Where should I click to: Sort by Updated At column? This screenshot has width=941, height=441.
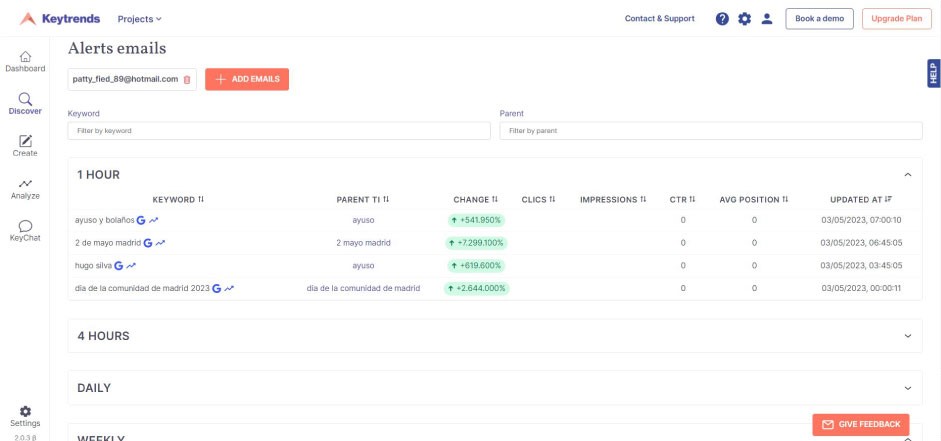click(861, 199)
